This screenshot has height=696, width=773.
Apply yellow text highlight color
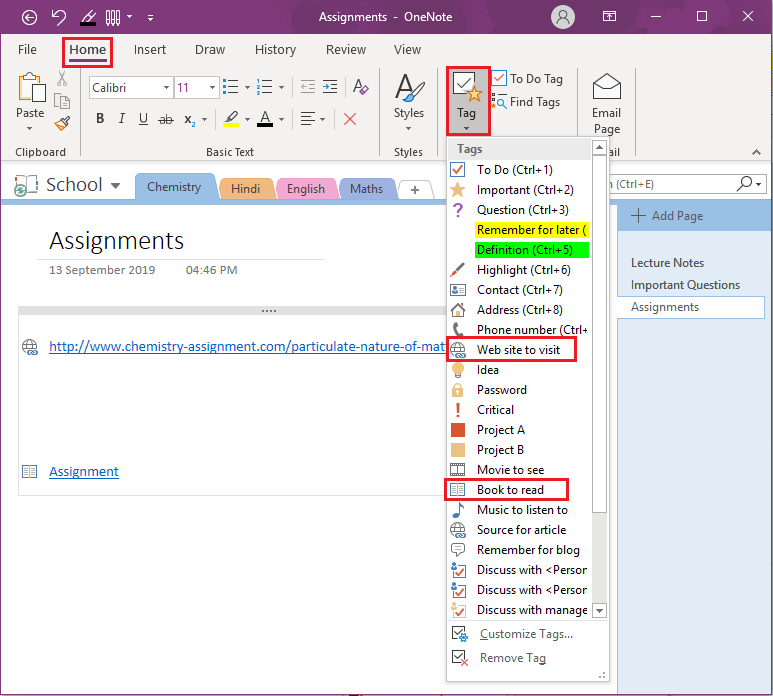[231, 119]
